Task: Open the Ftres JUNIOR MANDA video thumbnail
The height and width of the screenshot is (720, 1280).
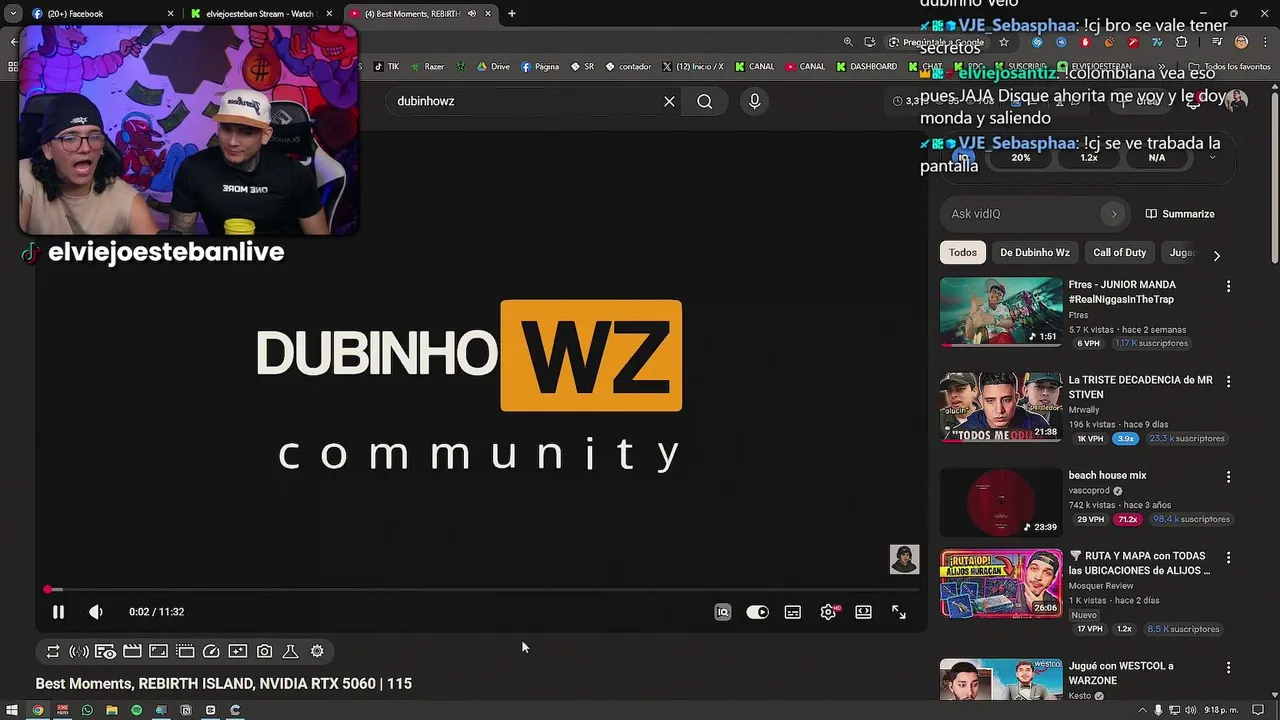Action: click(x=1001, y=312)
